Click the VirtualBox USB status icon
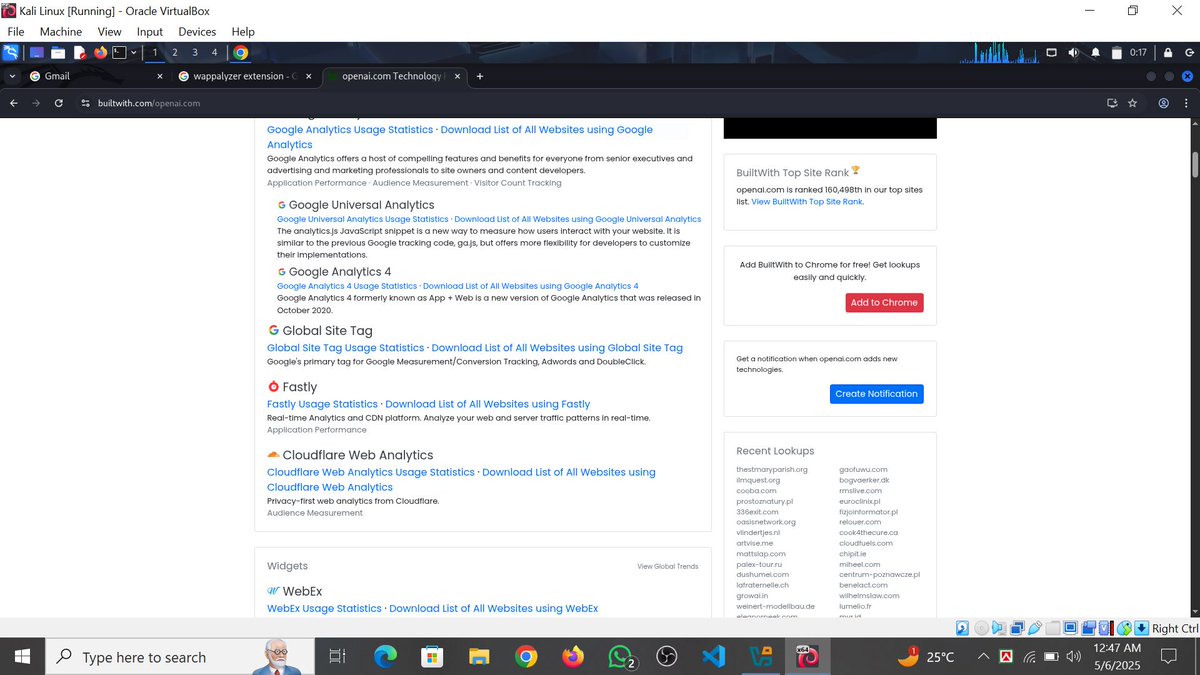1200x675 pixels. coord(1034,628)
